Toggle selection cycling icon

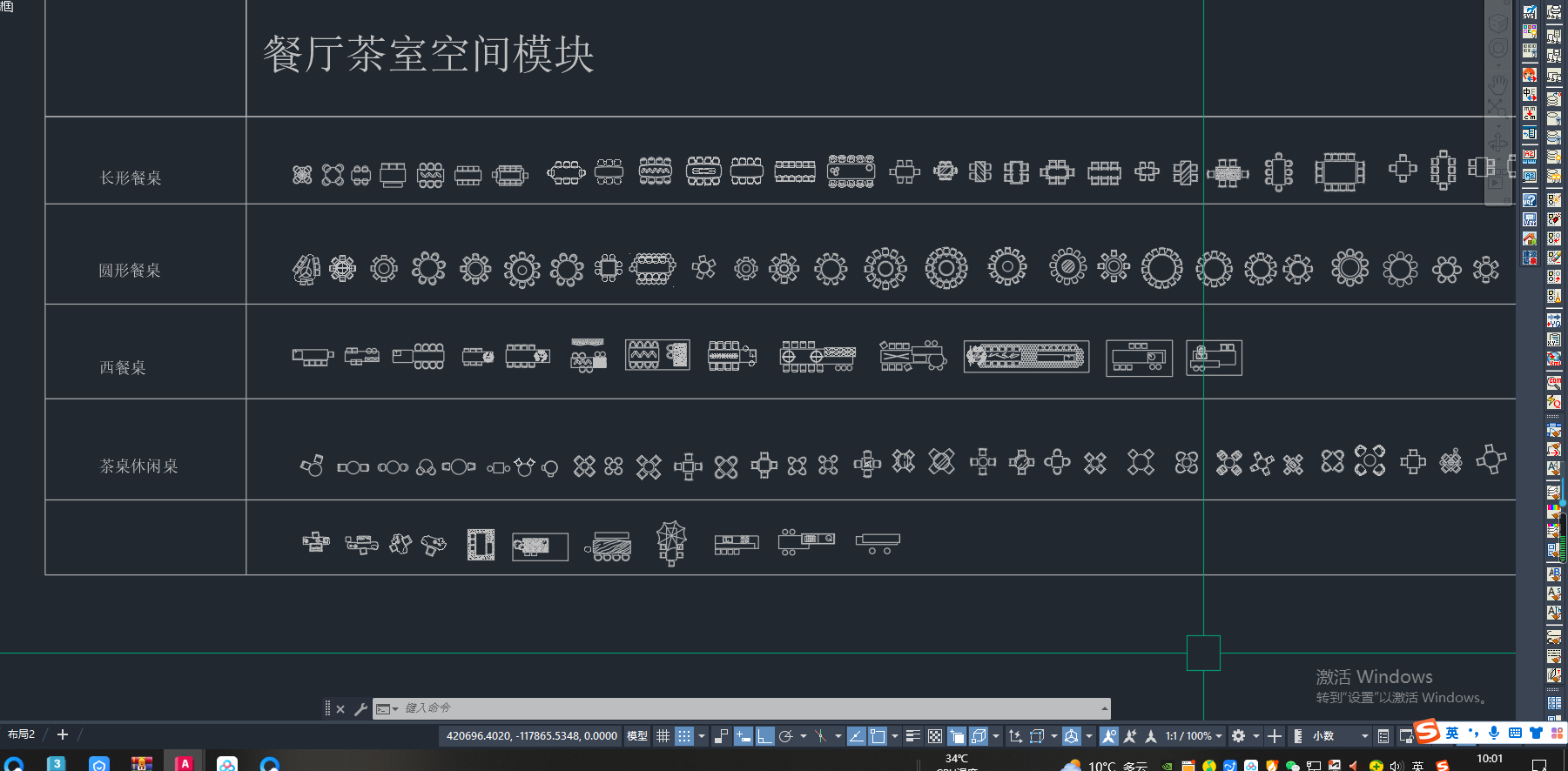[x=956, y=736]
